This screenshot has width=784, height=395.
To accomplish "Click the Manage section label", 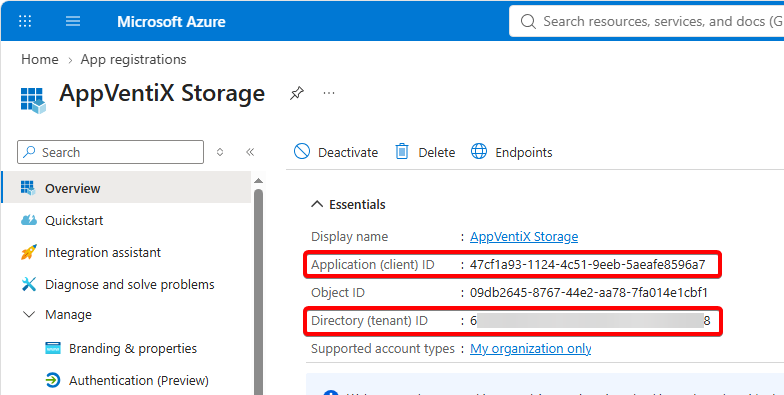I will (x=68, y=314).
